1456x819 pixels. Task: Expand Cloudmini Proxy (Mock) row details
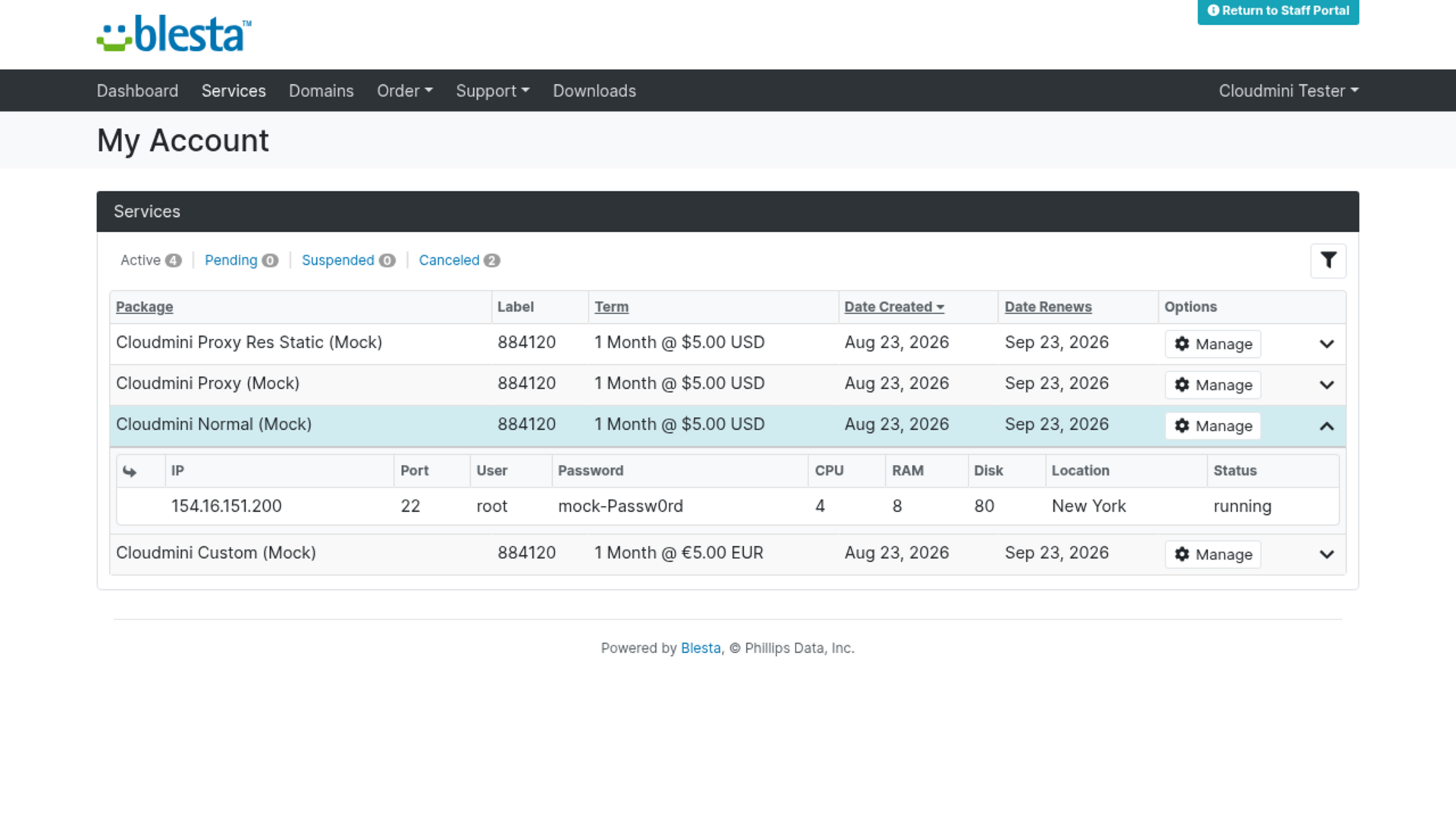pos(1326,385)
